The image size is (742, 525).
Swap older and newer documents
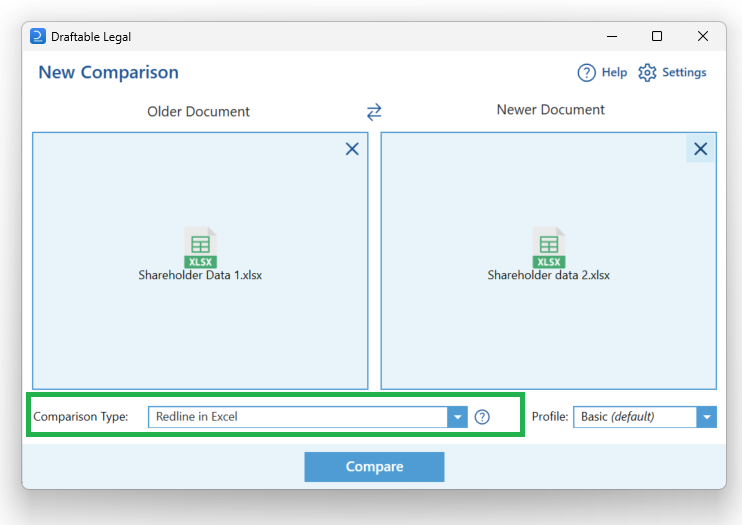pyautogui.click(x=374, y=112)
